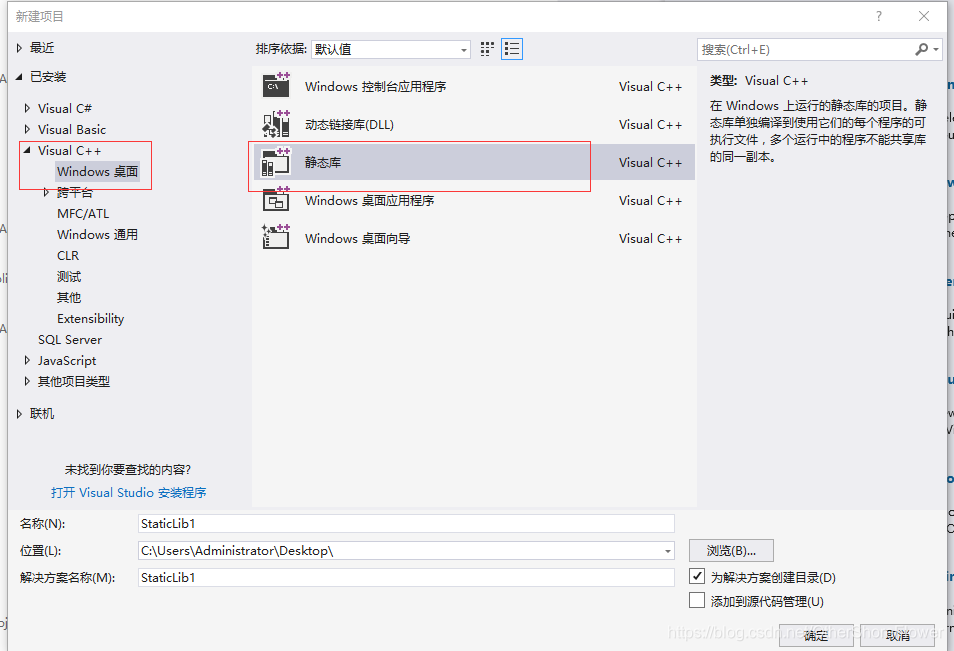This screenshot has height=651, width=954.
Task: Expand the Visual C# node
Action: 27,108
